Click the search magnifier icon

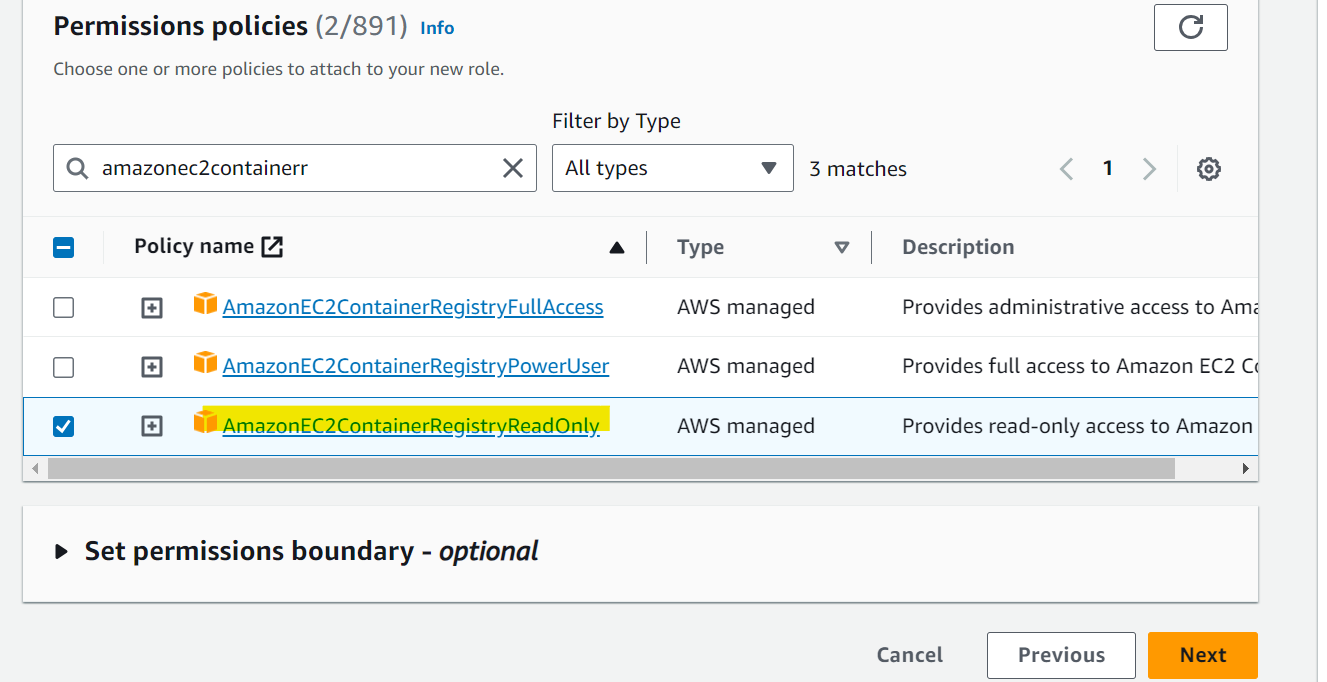(77, 168)
